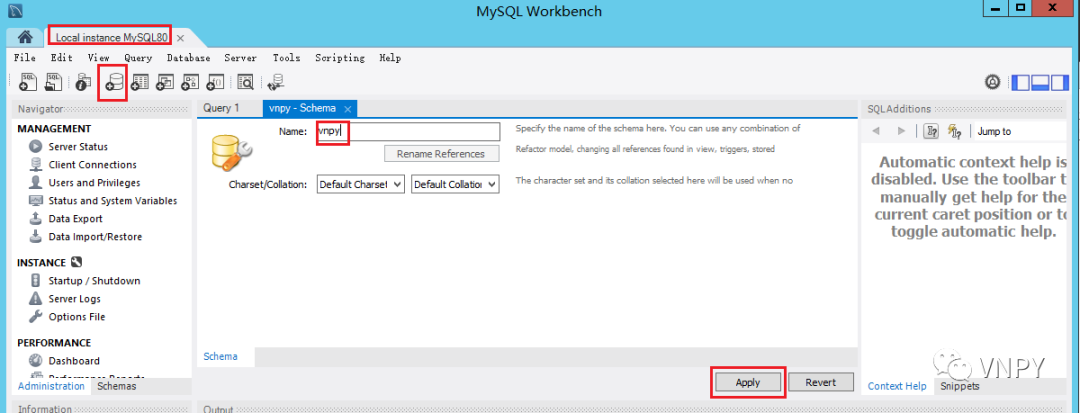
Task: Toggle automatic context help
Action: point(954,131)
